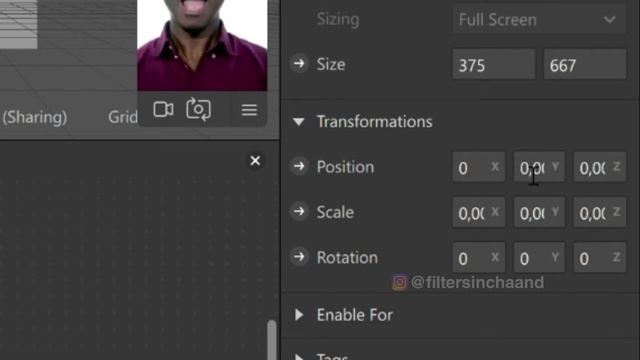Click the switch camera icon under the preview
The width and height of the screenshot is (640, 360).
(198, 109)
